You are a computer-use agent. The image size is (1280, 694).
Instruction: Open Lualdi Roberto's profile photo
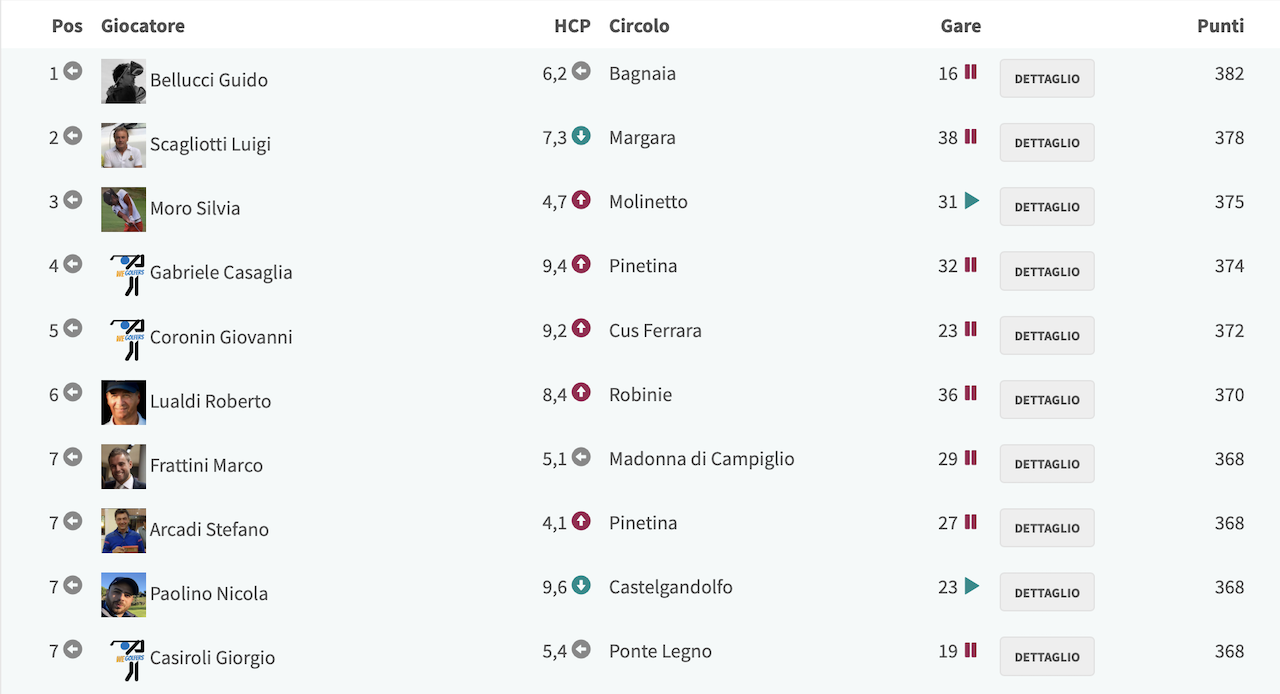coord(123,402)
